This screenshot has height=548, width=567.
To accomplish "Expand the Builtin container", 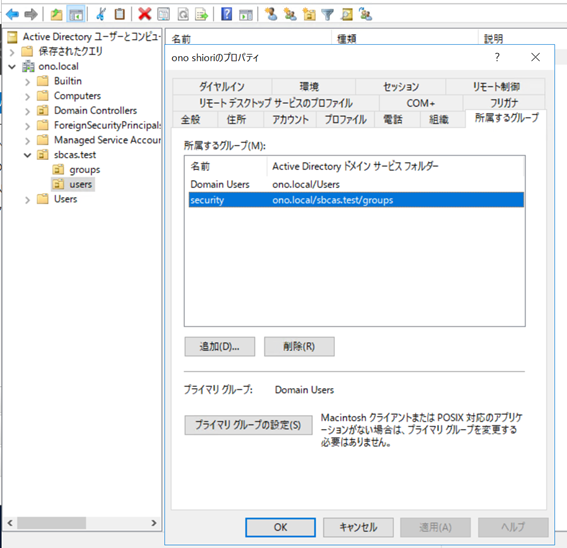I will (x=27, y=82).
